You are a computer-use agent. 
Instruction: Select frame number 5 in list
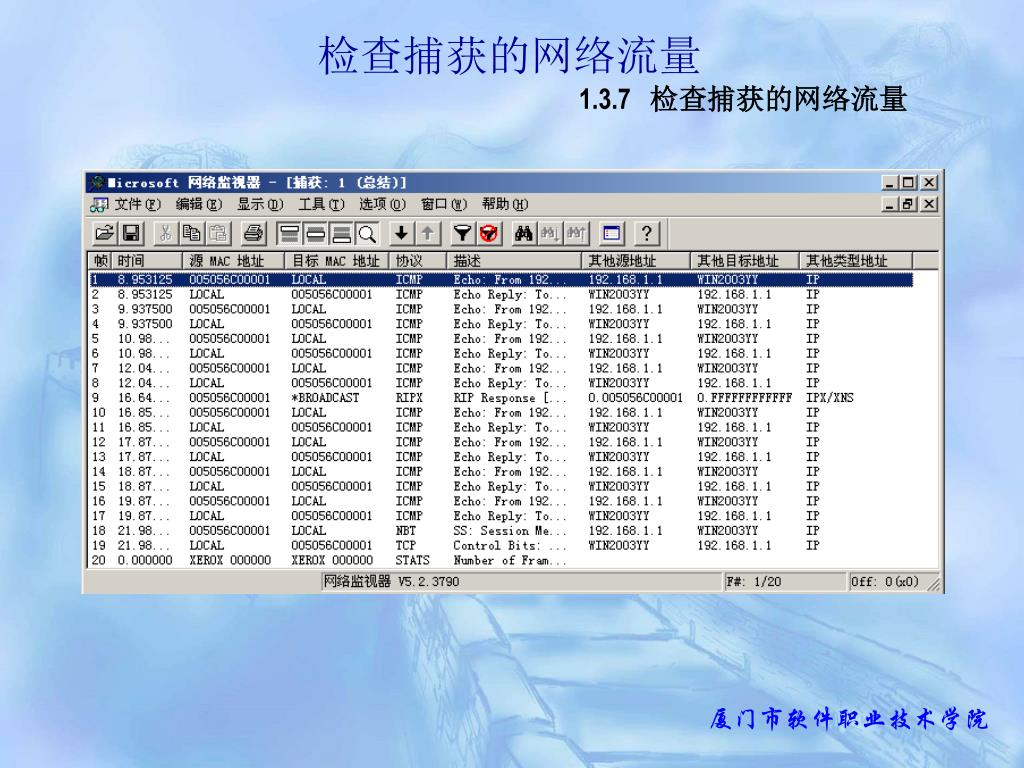[x=95, y=339]
